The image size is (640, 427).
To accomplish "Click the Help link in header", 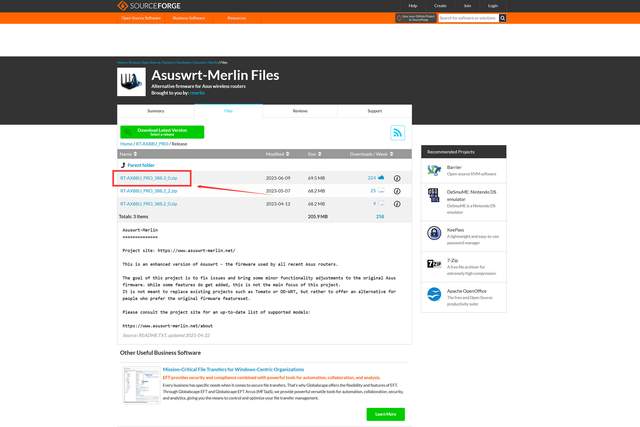I will [x=413, y=6].
